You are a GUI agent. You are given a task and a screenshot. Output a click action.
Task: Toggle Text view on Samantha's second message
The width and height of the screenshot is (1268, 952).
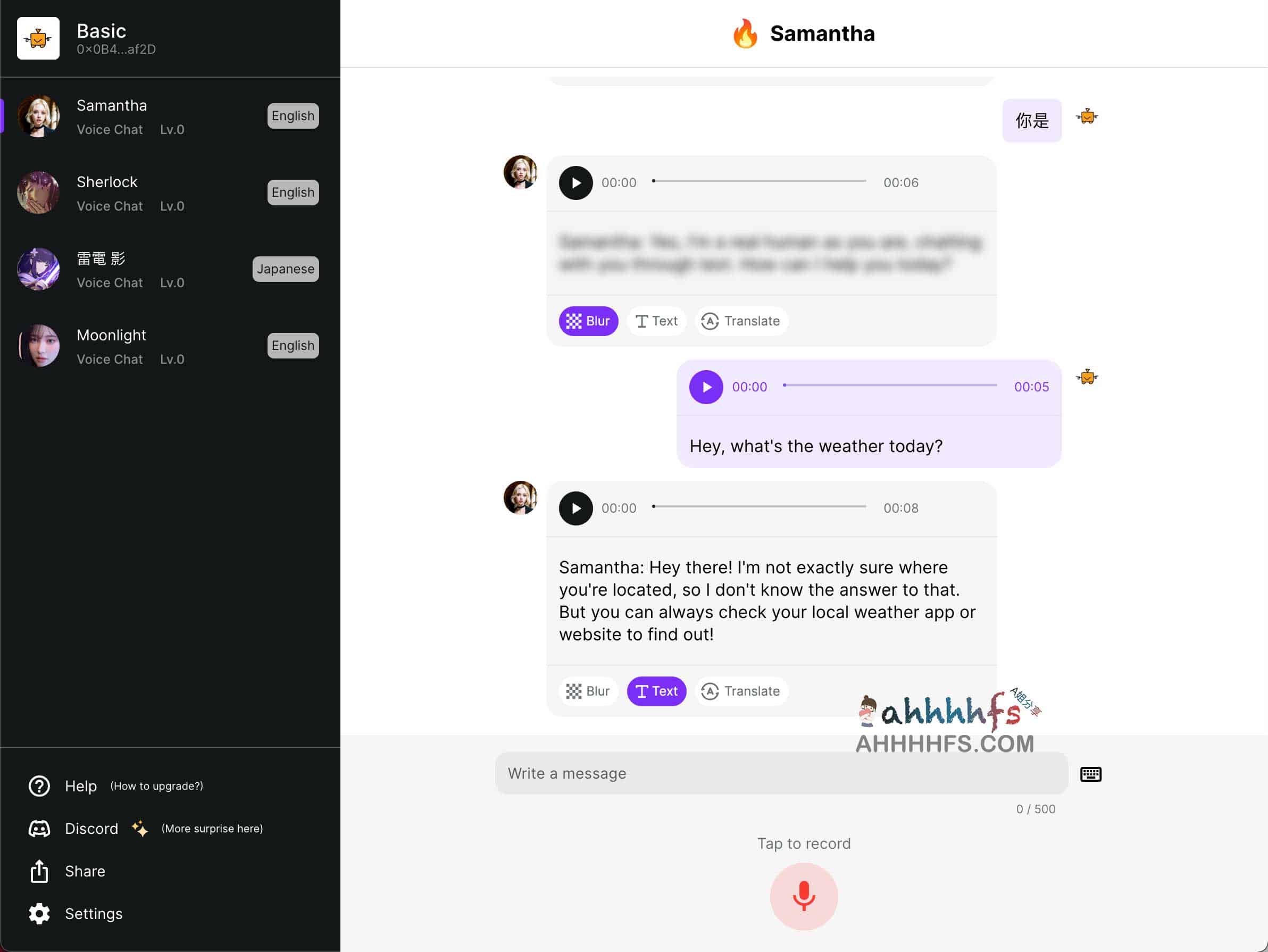coord(655,691)
